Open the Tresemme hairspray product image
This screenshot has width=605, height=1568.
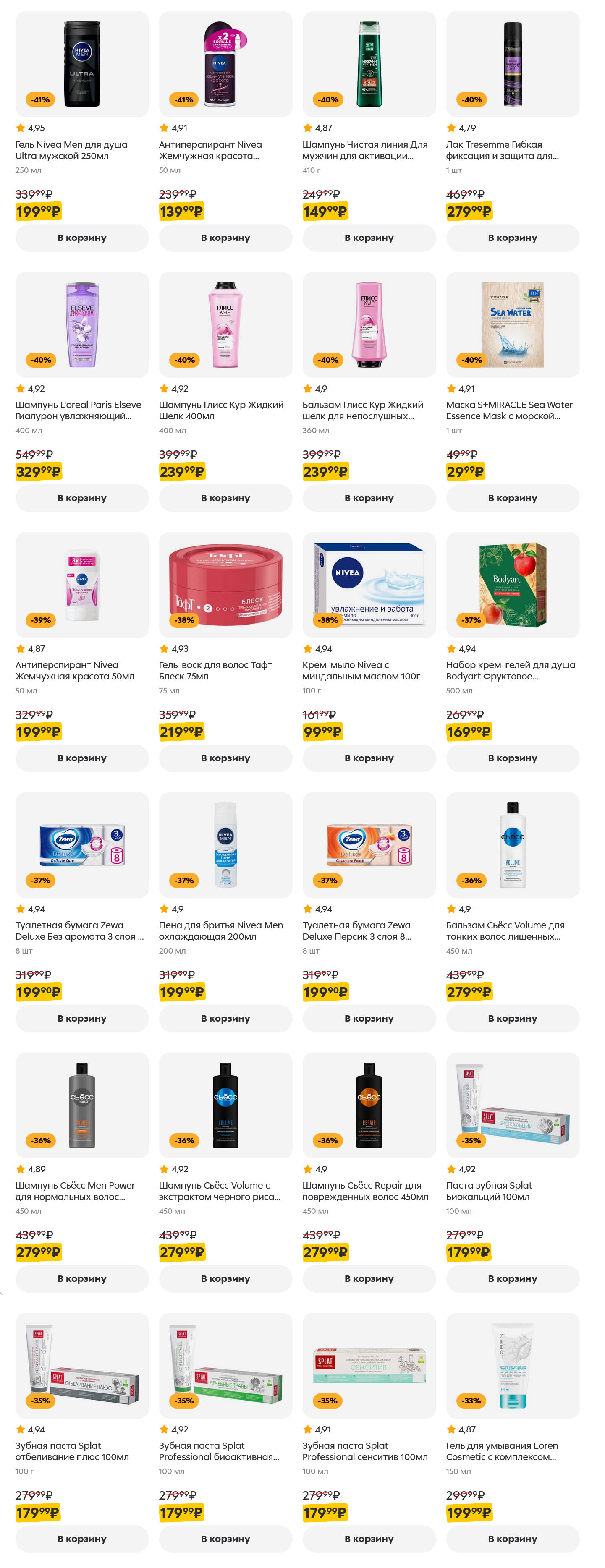pyautogui.click(x=513, y=64)
